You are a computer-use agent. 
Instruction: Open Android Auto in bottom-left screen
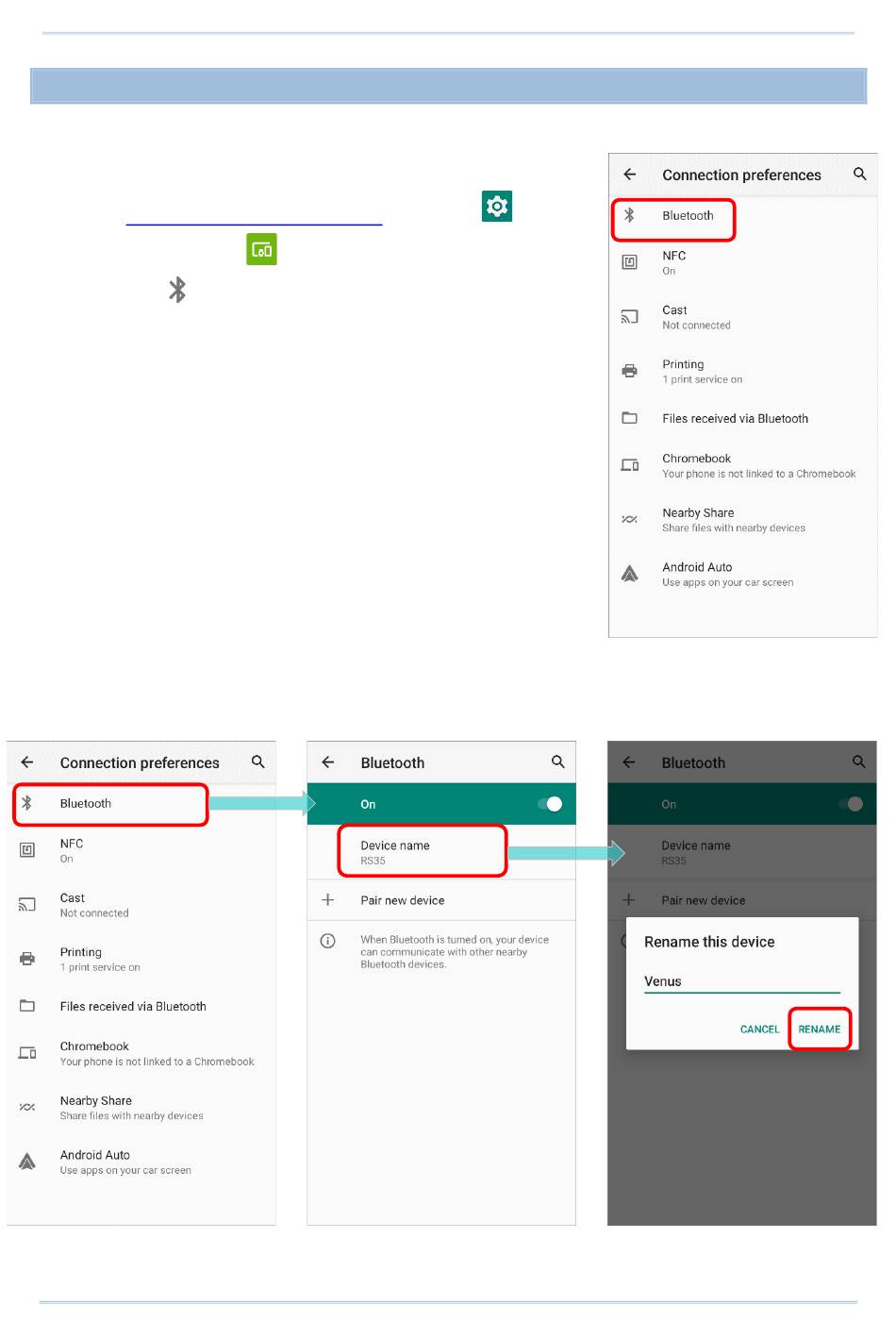(141, 1163)
